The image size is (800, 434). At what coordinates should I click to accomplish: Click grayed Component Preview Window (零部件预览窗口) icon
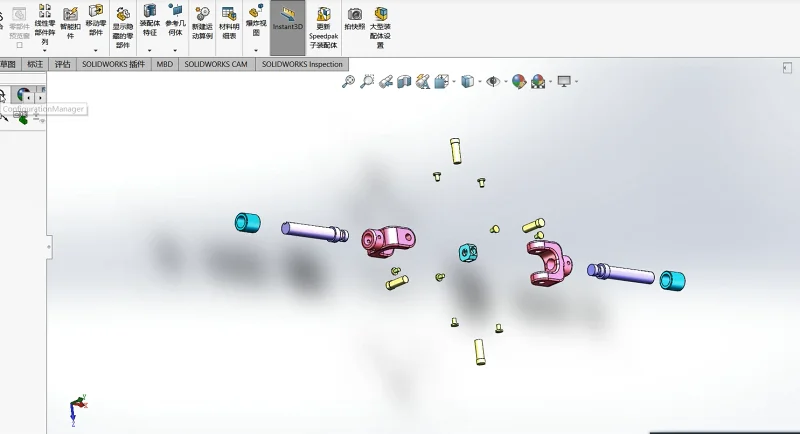19,14
